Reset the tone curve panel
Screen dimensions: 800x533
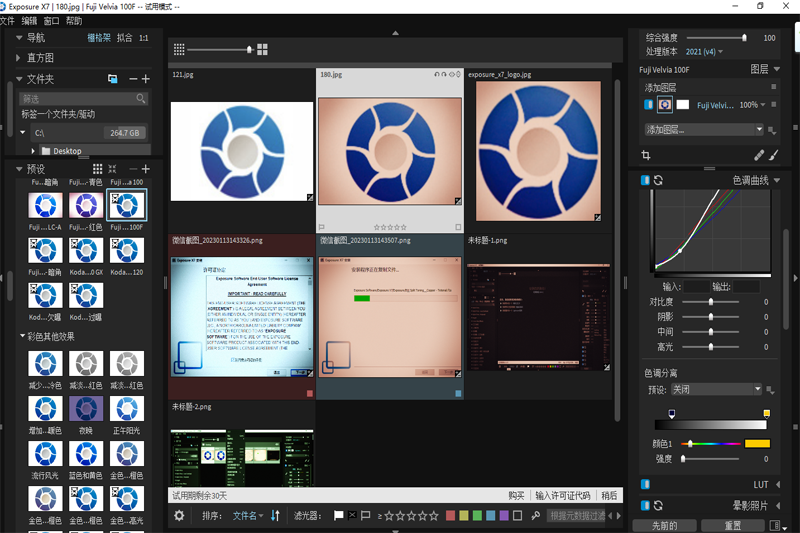pos(659,180)
